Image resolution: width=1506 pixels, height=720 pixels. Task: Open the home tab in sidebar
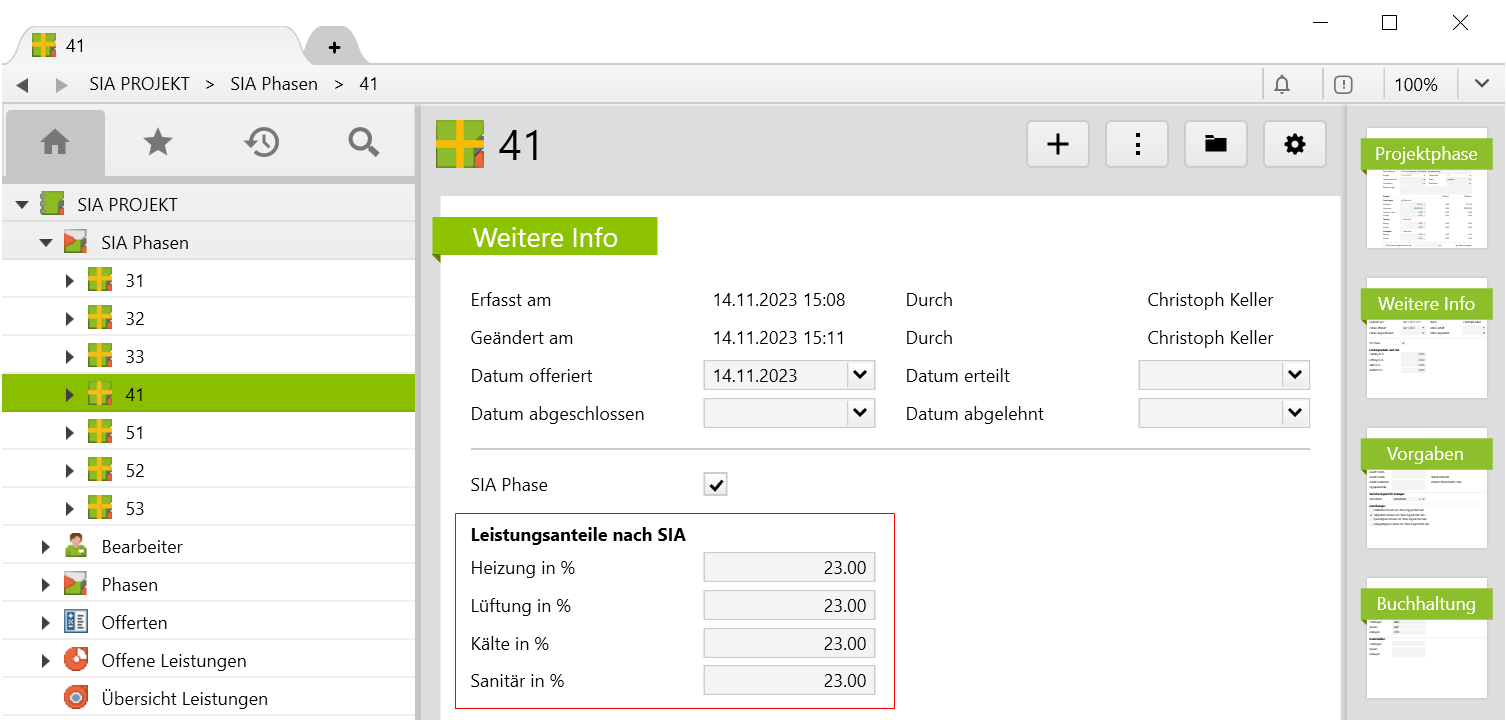point(55,143)
